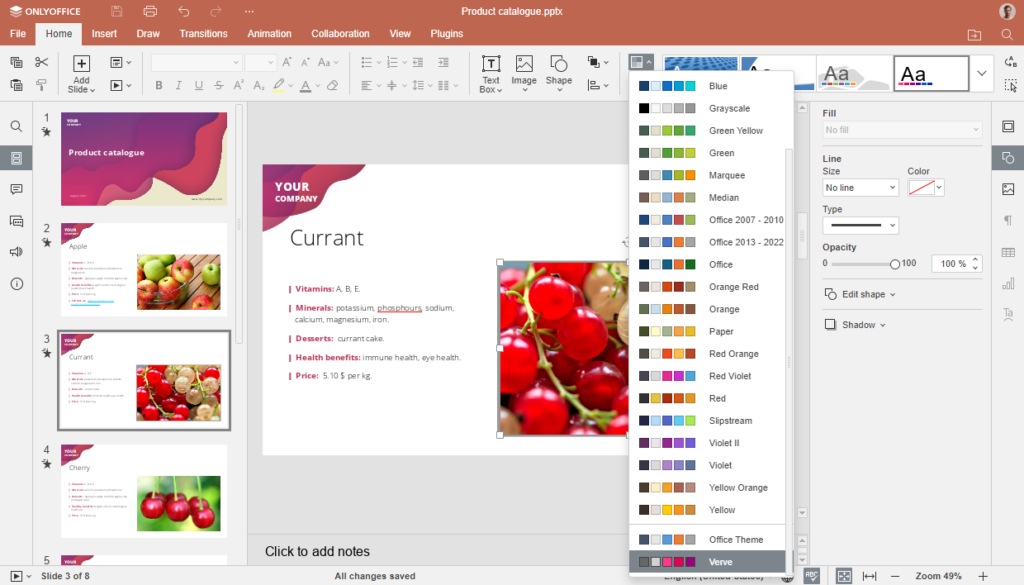Open Chart settings in right sidebar
1024x585 pixels.
click(1008, 283)
